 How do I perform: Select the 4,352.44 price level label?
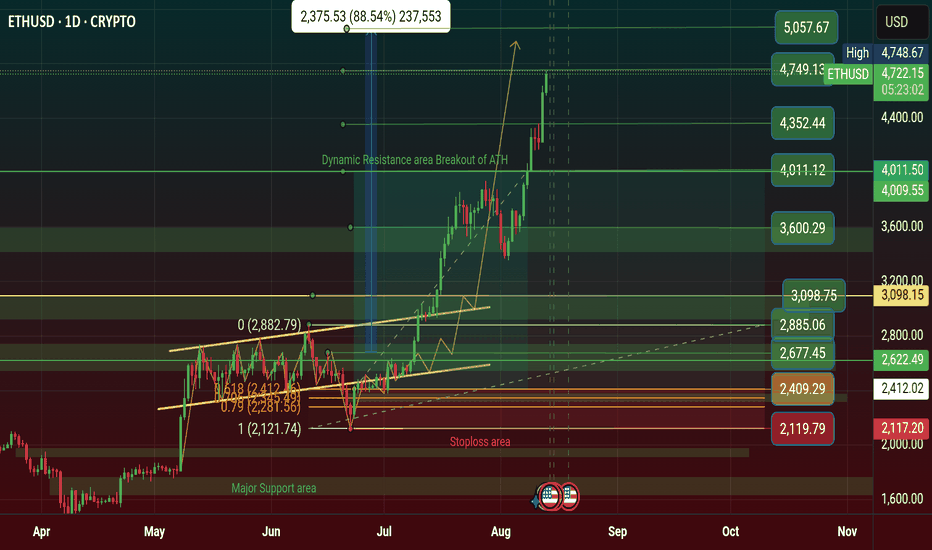point(802,123)
